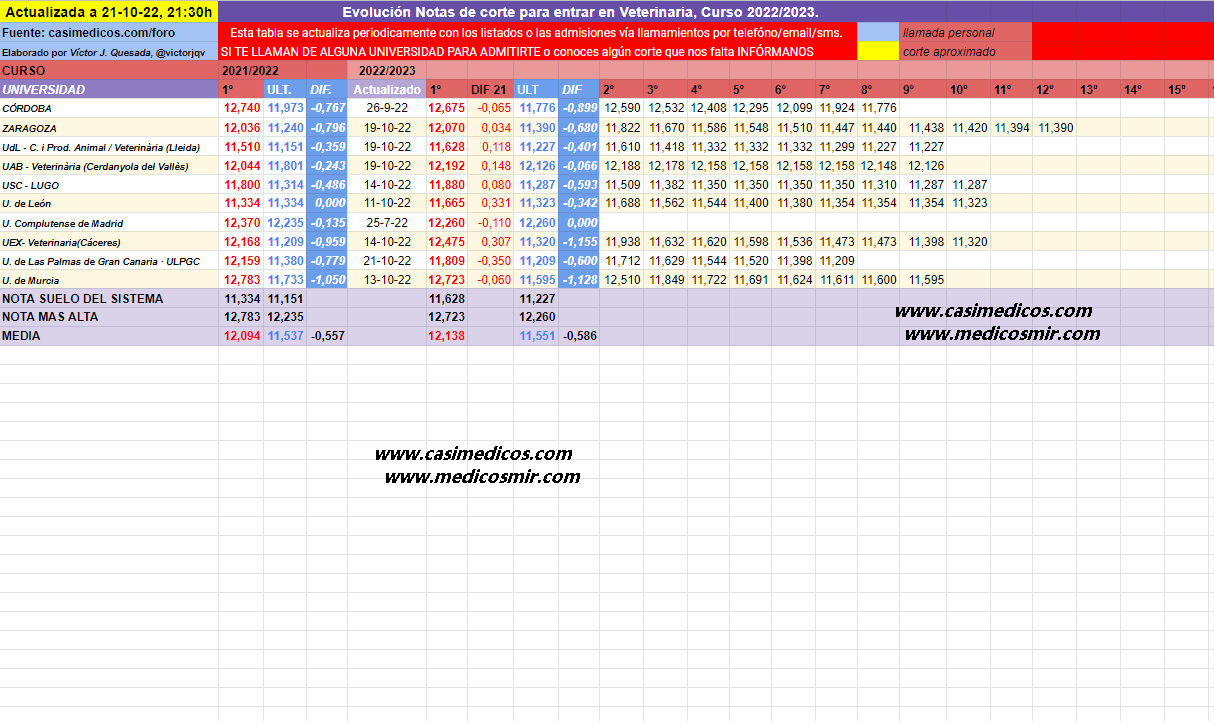Click Murcia's second round value '12,510'
This screenshot has height=721, width=1214.
[623, 281]
